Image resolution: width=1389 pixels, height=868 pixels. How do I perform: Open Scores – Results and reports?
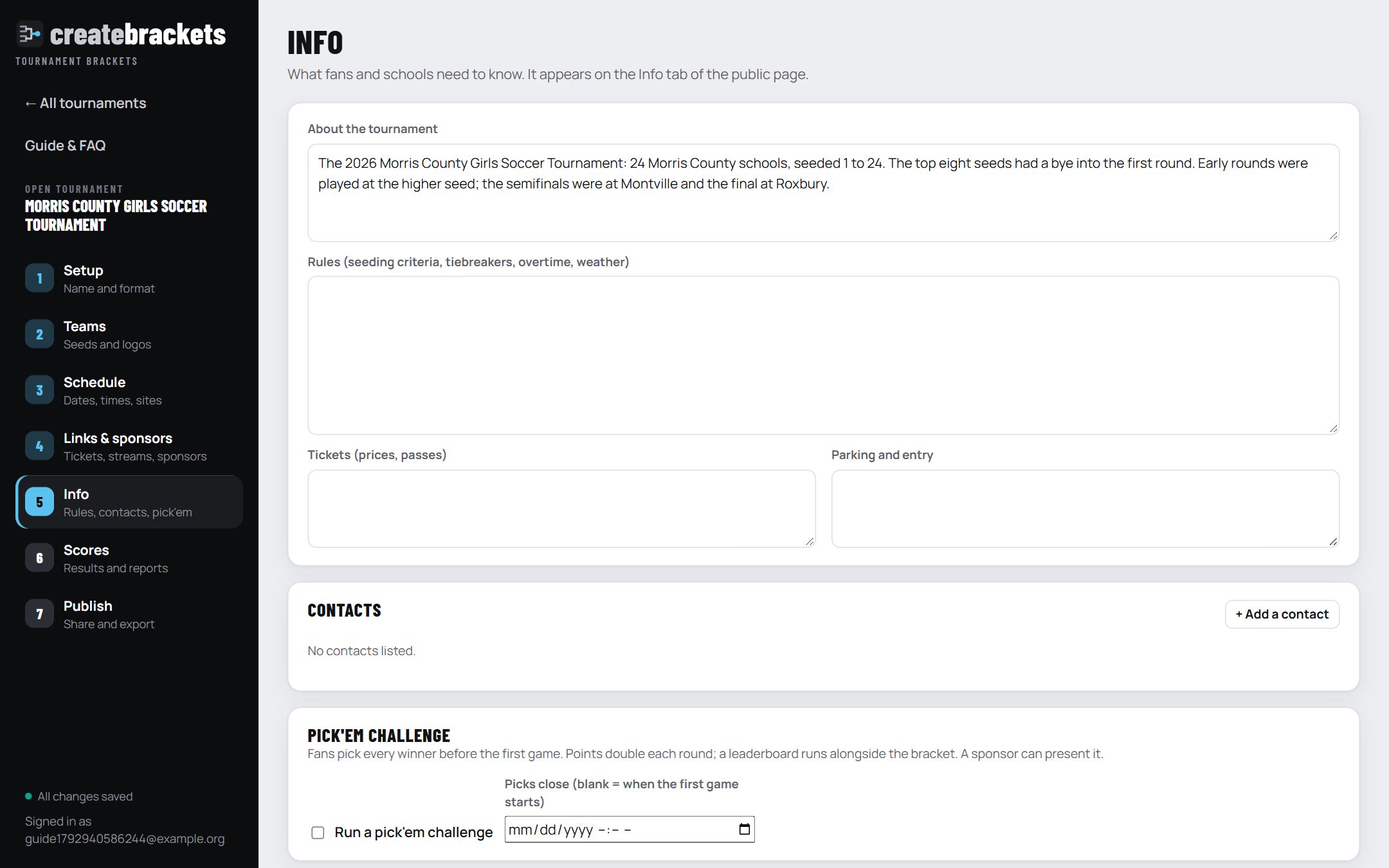129,558
